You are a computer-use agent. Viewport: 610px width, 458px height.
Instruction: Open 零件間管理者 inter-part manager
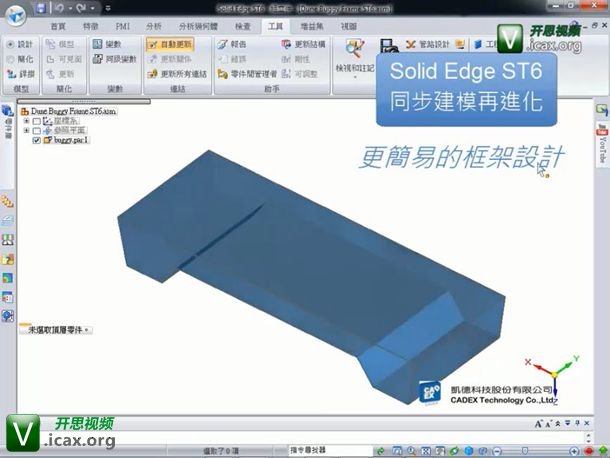click(247, 74)
